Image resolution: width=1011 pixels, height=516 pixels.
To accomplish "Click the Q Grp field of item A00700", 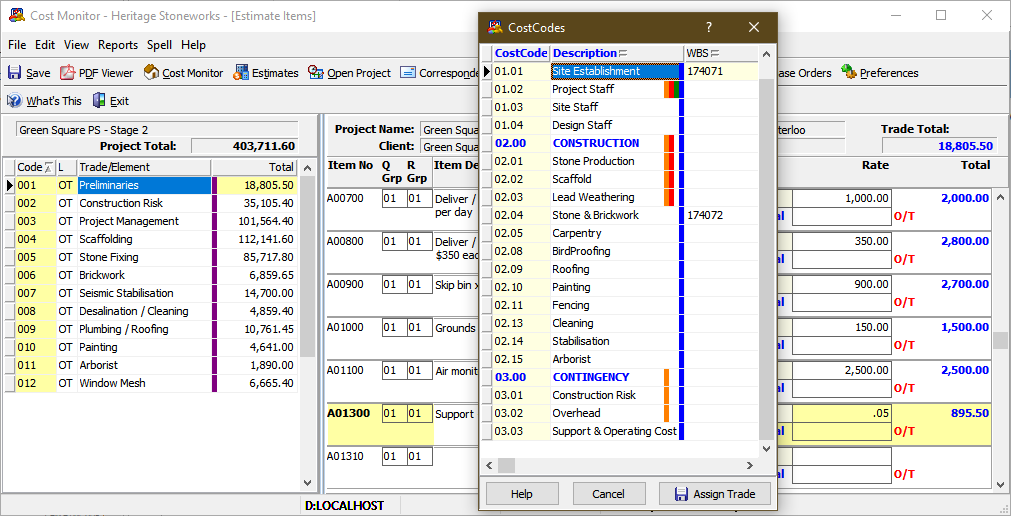I will tap(393, 199).
